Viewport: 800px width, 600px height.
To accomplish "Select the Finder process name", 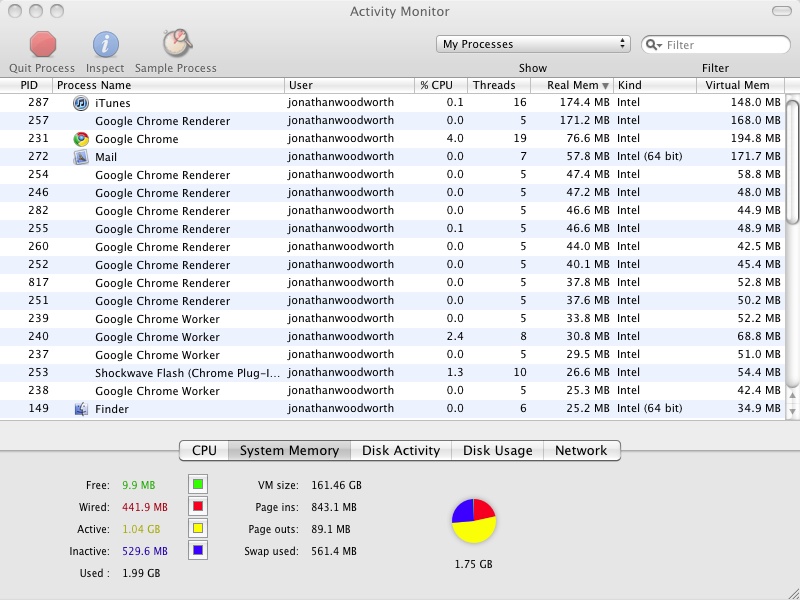I will pos(112,409).
